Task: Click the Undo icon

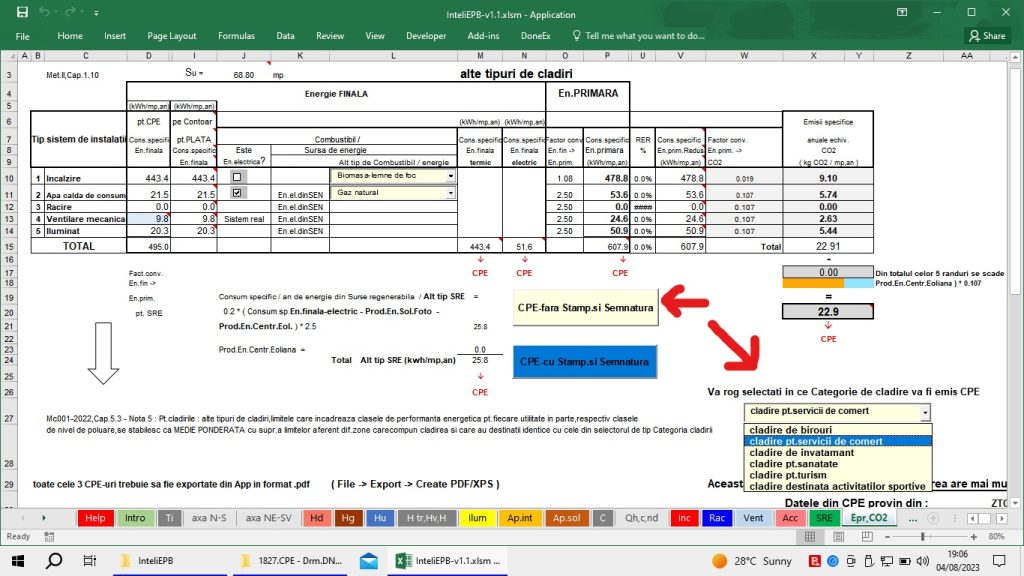Action: 43,12
